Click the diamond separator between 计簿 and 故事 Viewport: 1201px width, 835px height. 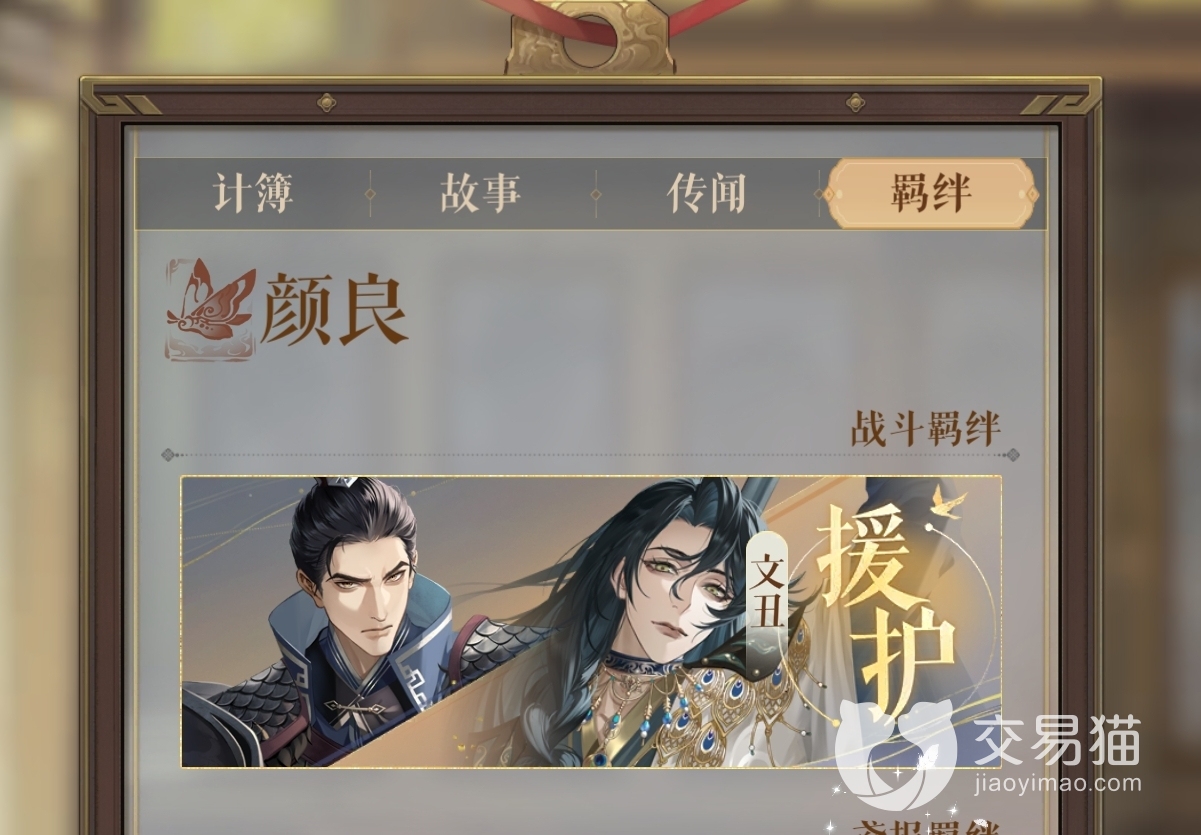[x=370, y=194]
